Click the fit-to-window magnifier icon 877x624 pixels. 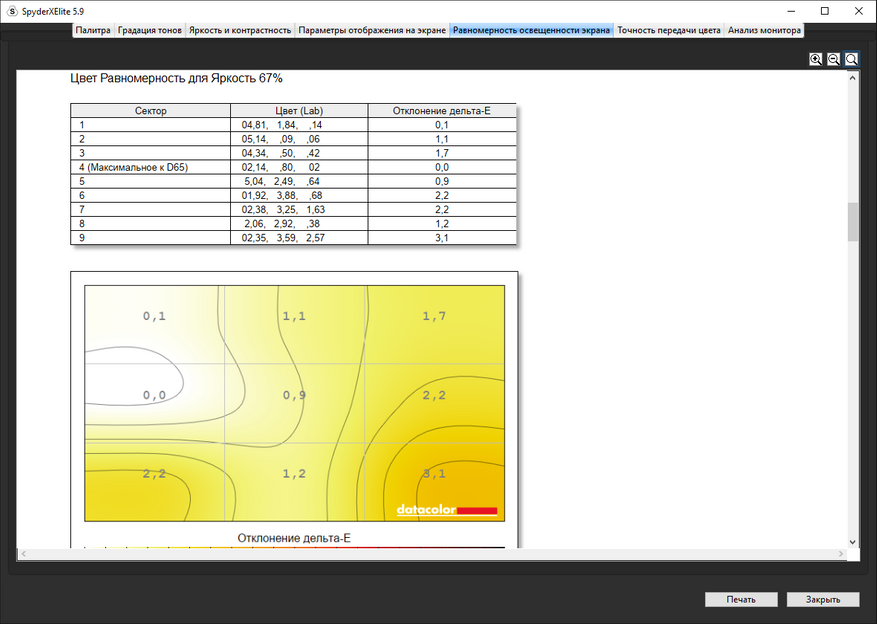(851, 59)
